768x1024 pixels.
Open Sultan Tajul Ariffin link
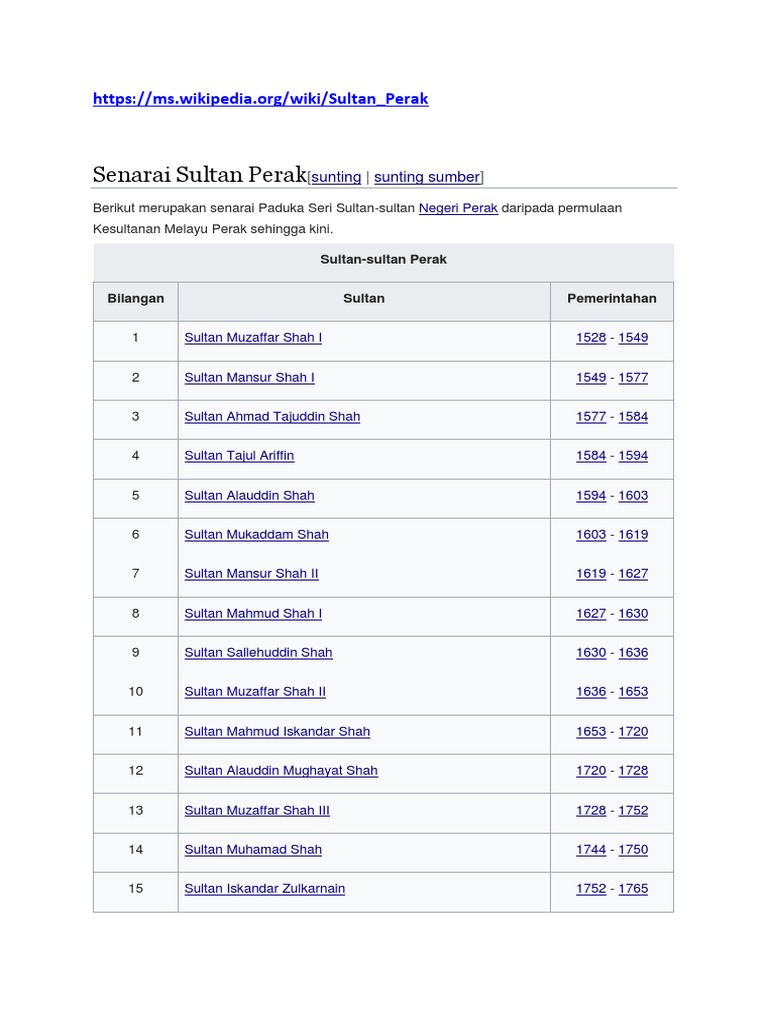point(239,455)
